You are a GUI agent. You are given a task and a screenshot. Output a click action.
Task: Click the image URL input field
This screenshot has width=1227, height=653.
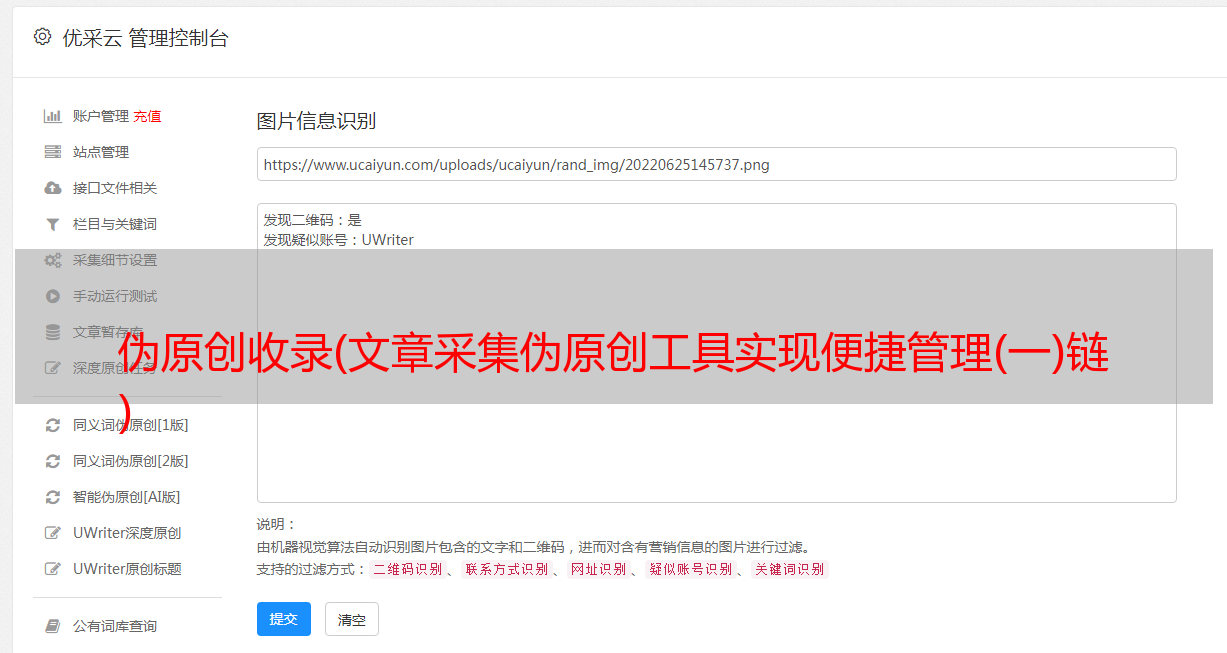pos(716,164)
